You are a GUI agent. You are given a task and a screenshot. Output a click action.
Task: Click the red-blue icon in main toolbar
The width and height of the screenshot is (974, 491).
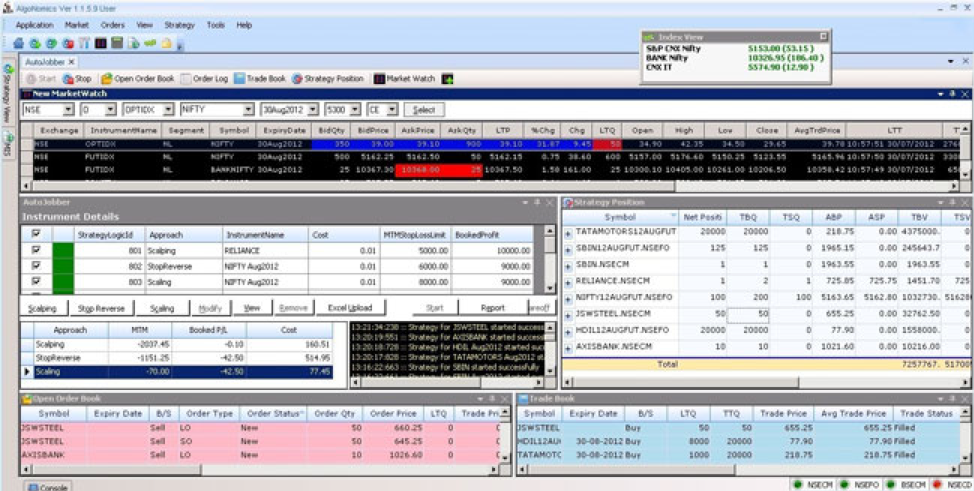point(68,44)
